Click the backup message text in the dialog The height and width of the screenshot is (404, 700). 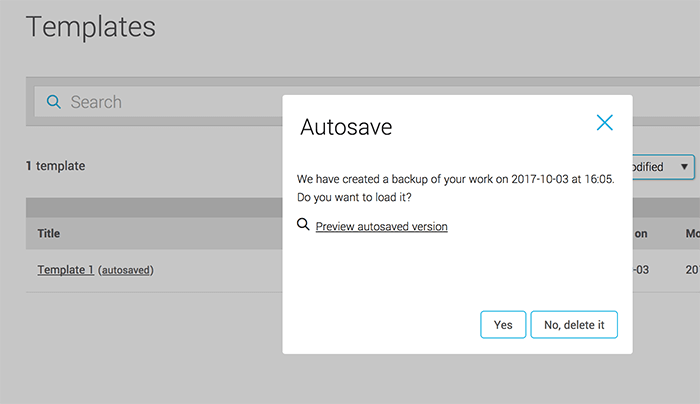(455, 178)
